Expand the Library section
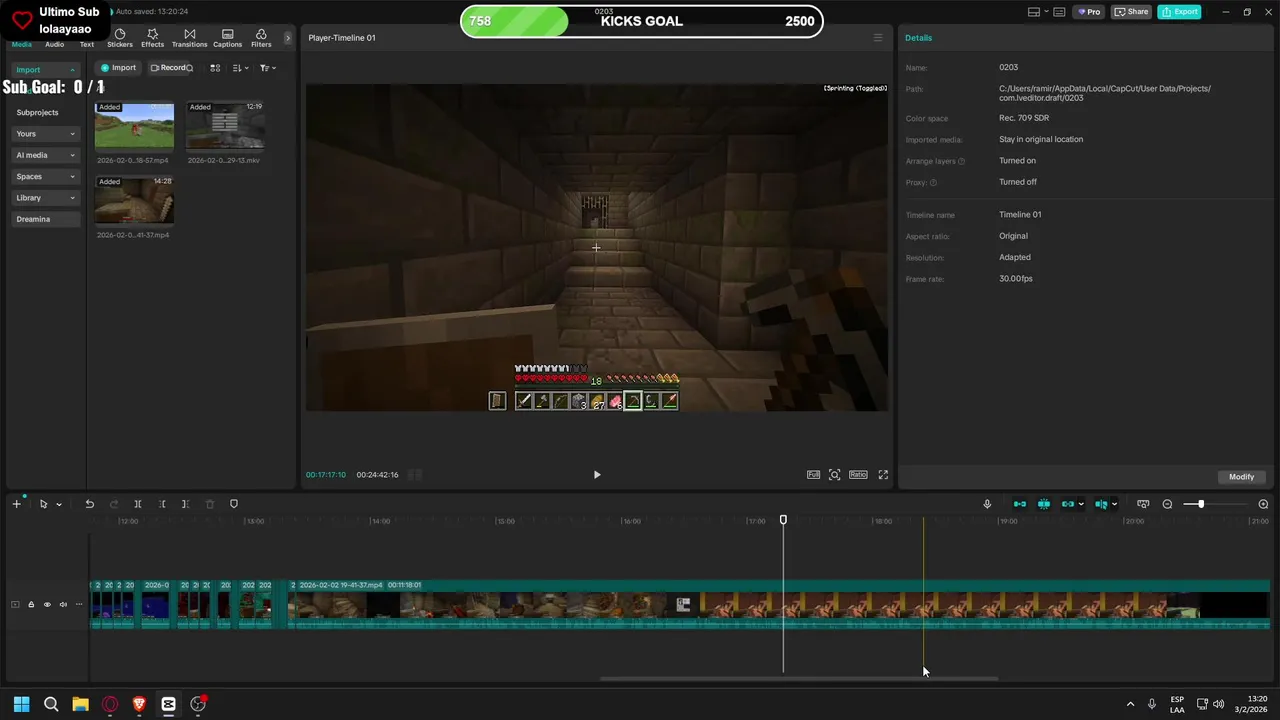1280x720 pixels. 46,198
